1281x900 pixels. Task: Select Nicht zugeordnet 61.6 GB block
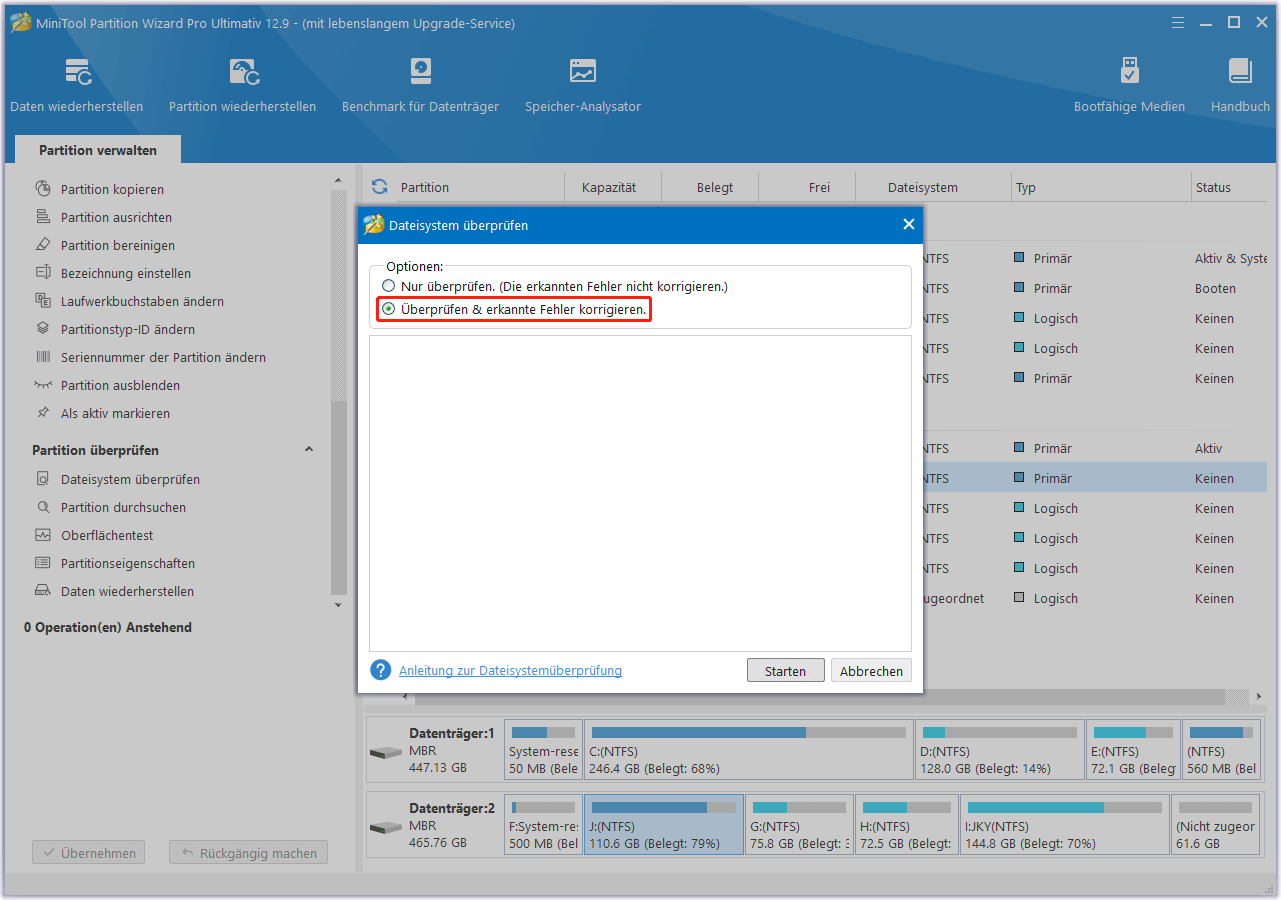tap(1215, 825)
